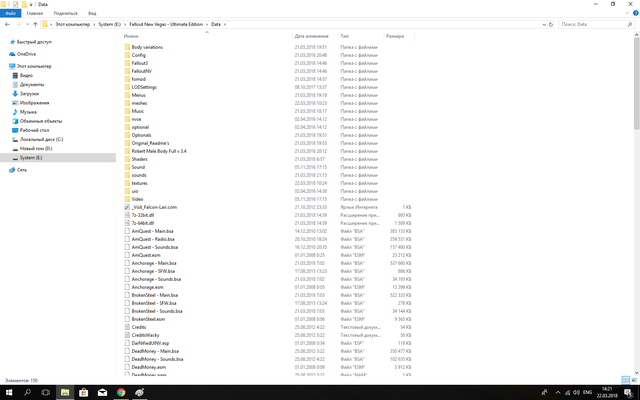Viewport: 640px width, 400px height.
Task: Select the Config folder icon
Action: (x=127, y=55)
